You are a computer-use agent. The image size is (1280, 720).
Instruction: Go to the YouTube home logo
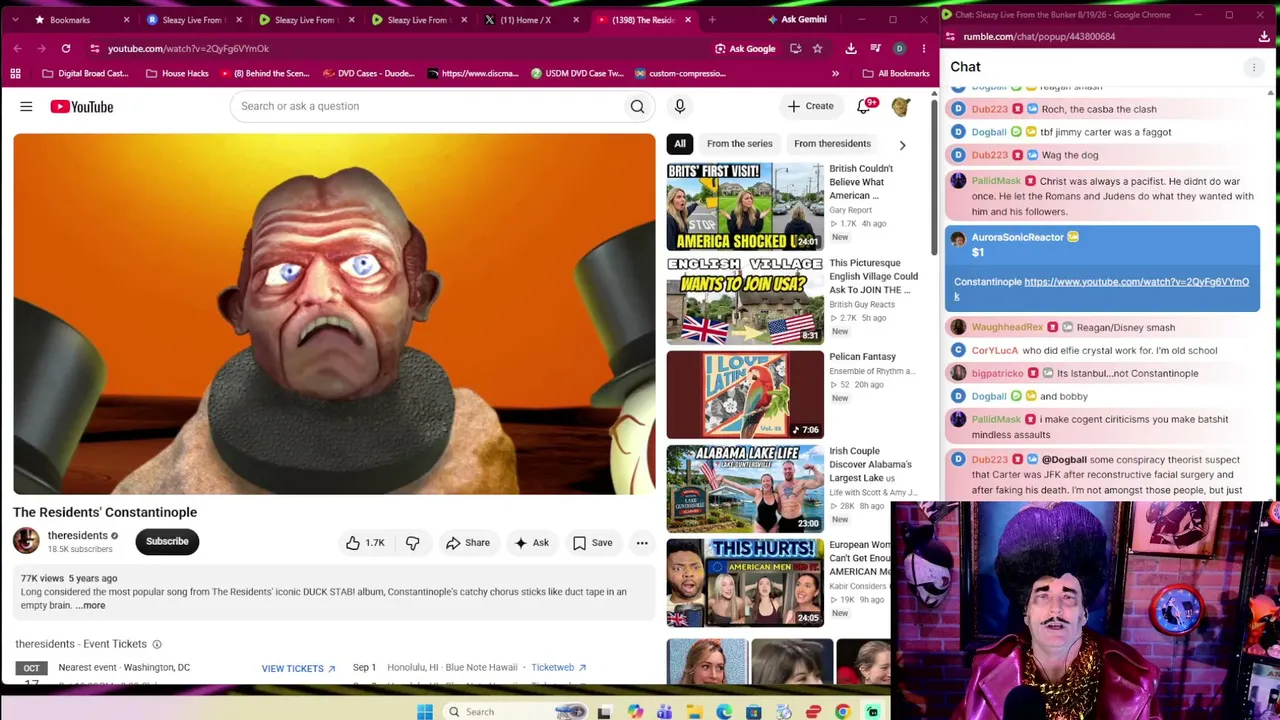[x=82, y=106]
